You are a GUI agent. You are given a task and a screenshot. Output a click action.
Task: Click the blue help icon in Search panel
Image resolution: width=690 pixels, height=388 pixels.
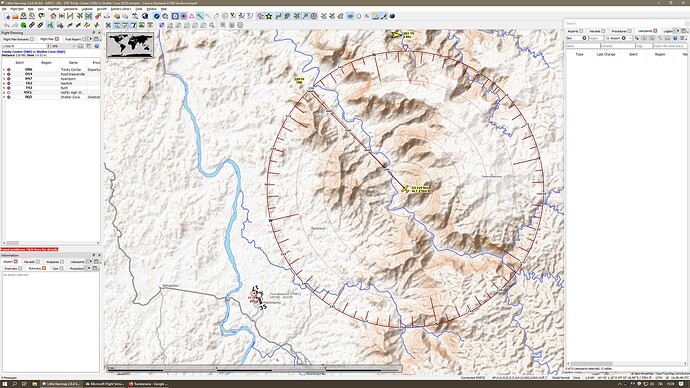pyautogui.click(x=675, y=38)
